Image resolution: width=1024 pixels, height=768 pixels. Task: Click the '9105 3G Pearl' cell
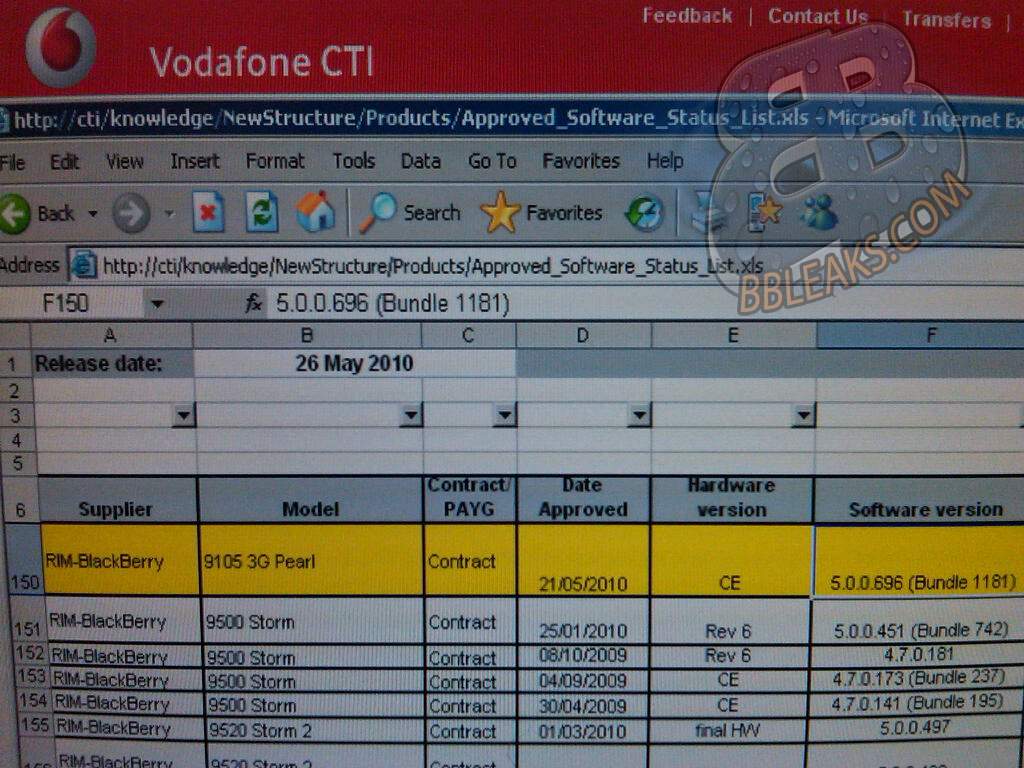[x=312, y=560]
